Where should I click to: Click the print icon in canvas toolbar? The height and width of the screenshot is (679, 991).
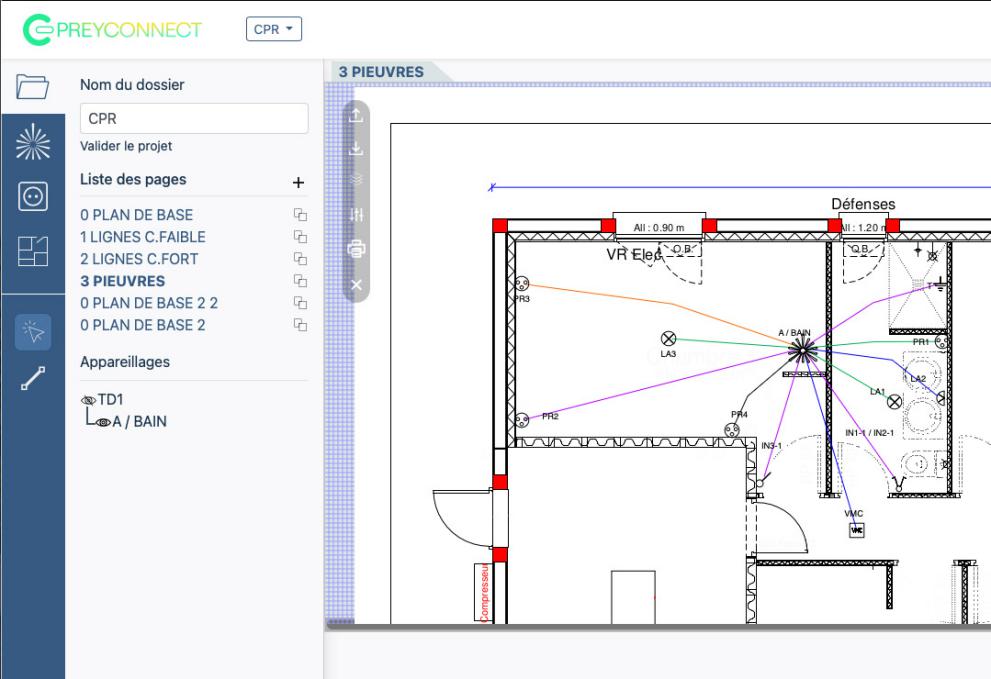tap(357, 250)
